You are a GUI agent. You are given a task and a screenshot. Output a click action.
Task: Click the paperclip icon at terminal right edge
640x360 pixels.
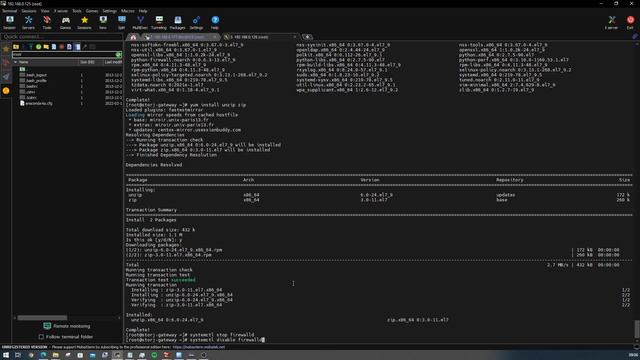[635, 37]
